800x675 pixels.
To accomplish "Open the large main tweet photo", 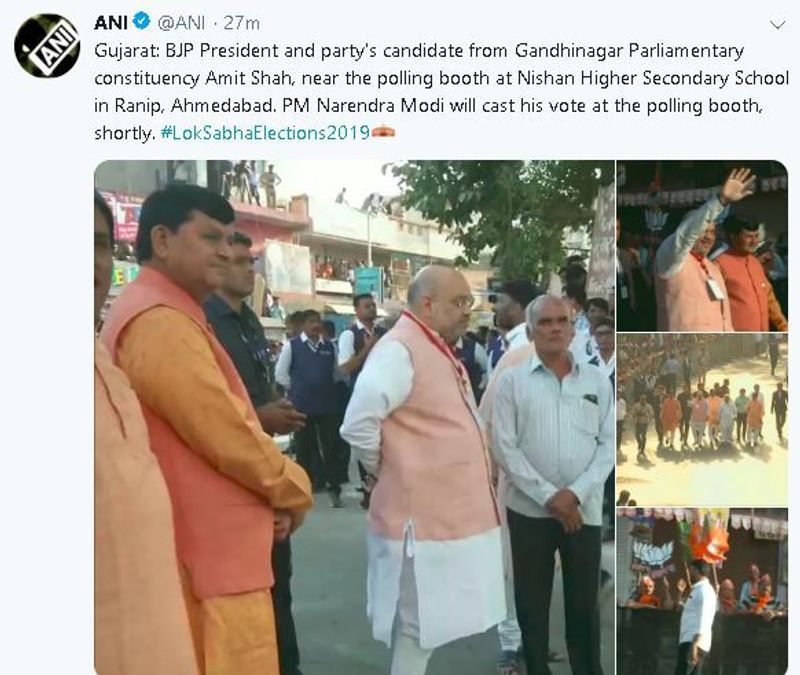I will [354, 417].
